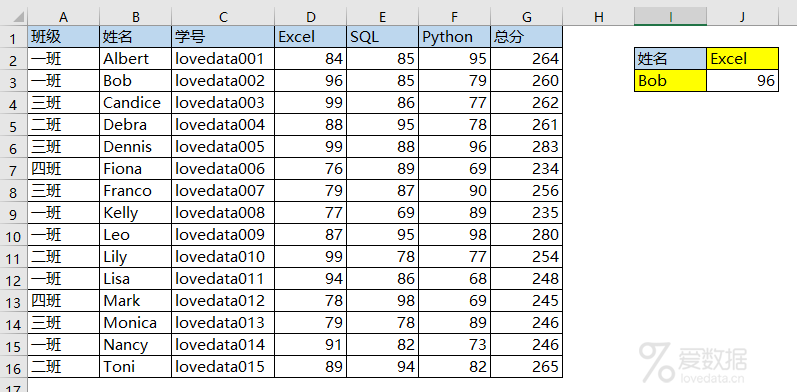Select the cell containing Lisa
Image resolution: width=797 pixels, height=392 pixels.
point(136,279)
